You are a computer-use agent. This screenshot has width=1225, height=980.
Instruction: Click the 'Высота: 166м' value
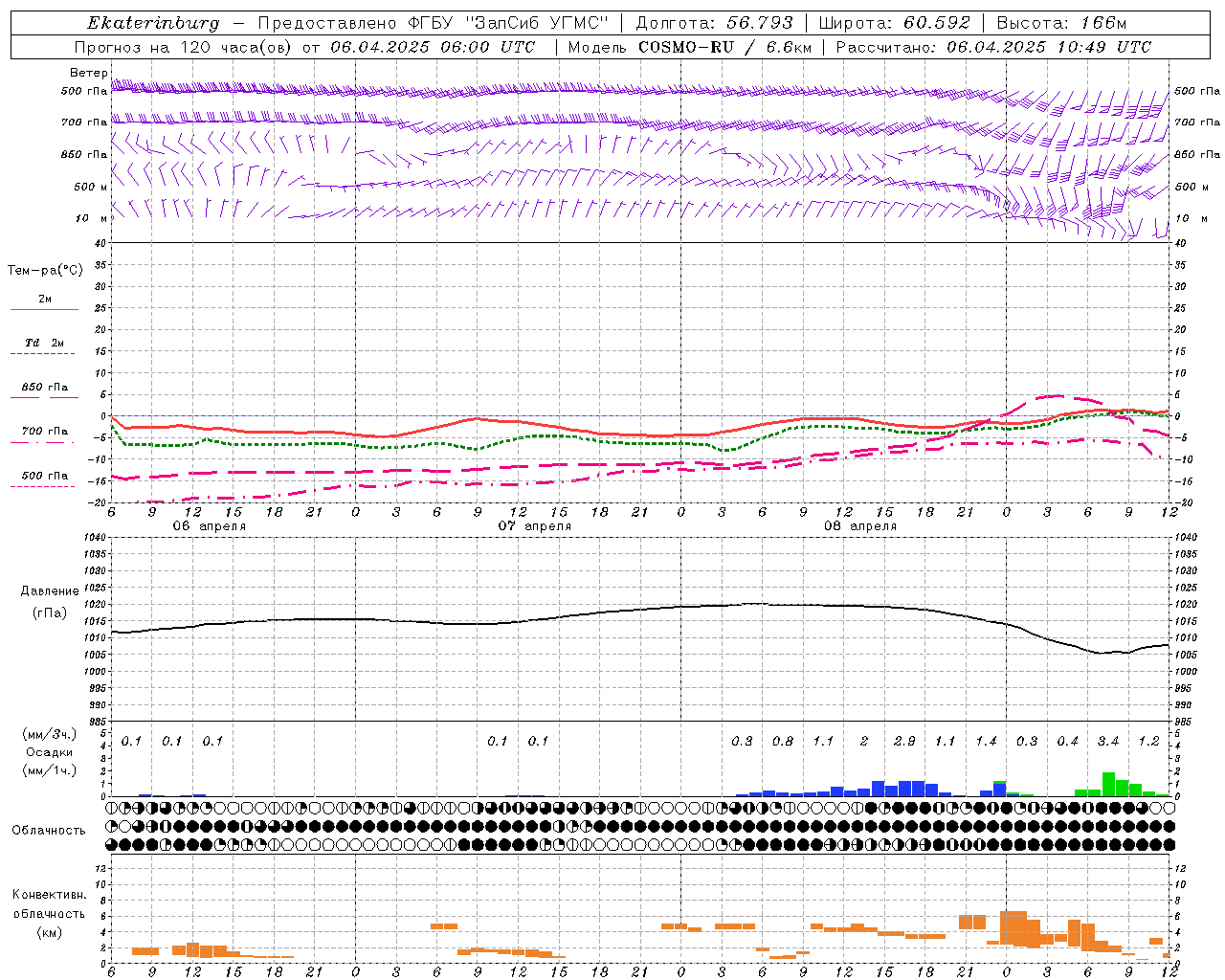(x=1061, y=23)
